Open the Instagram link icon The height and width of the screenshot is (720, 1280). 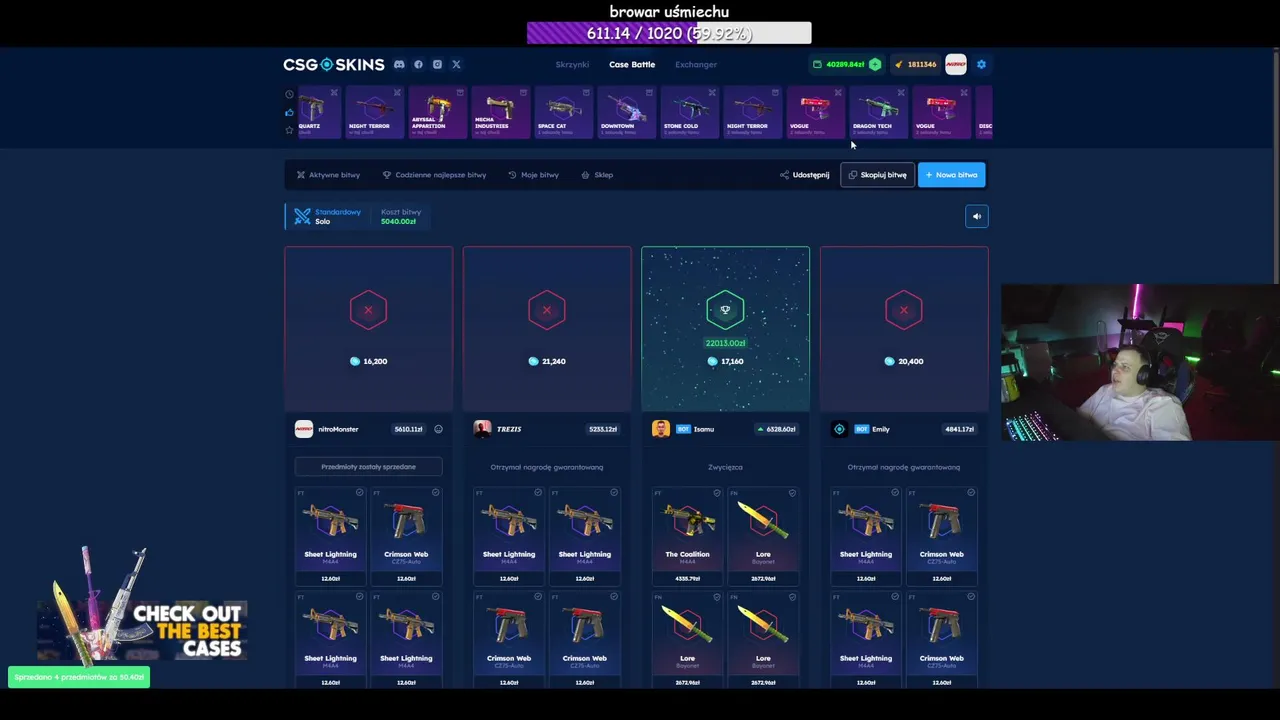(437, 64)
